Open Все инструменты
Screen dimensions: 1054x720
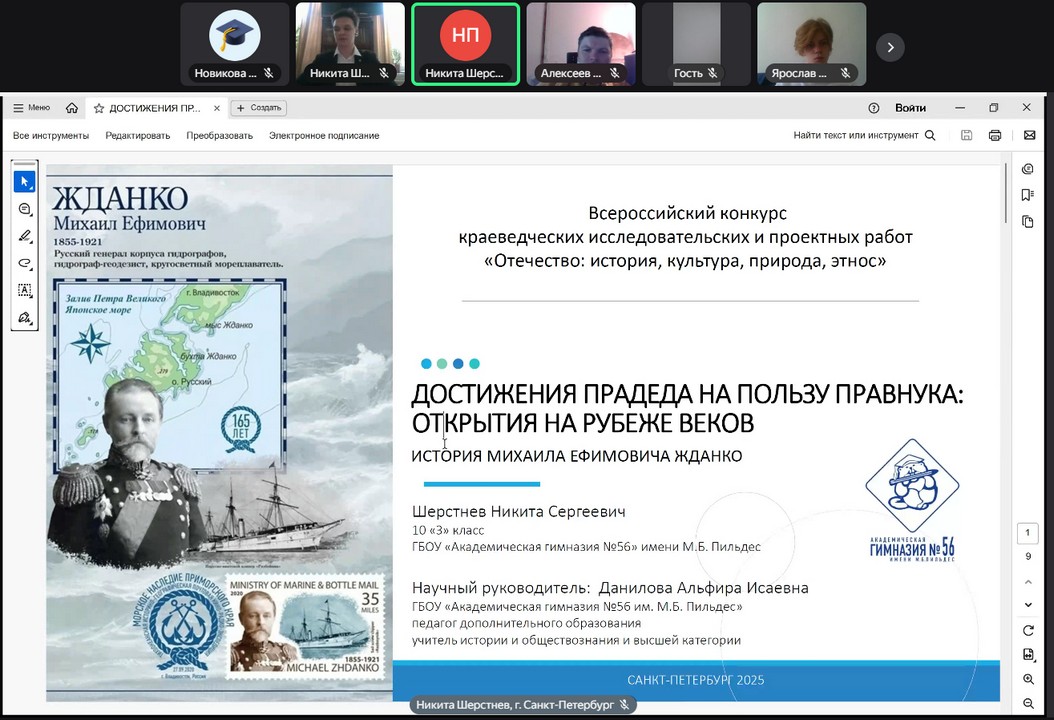click(x=50, y=135)
